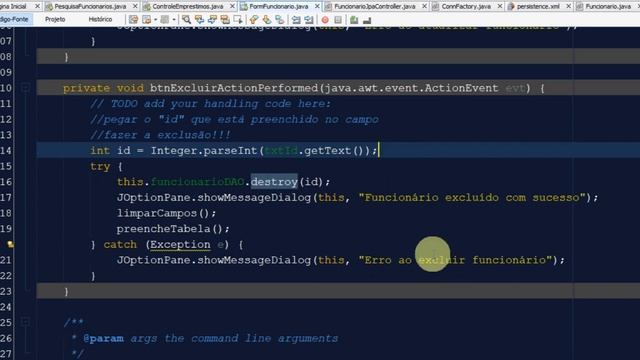Collapse the btnExcluirActionPerformed method fold
This screenshot has height=360, width=640.
point(25,87)
